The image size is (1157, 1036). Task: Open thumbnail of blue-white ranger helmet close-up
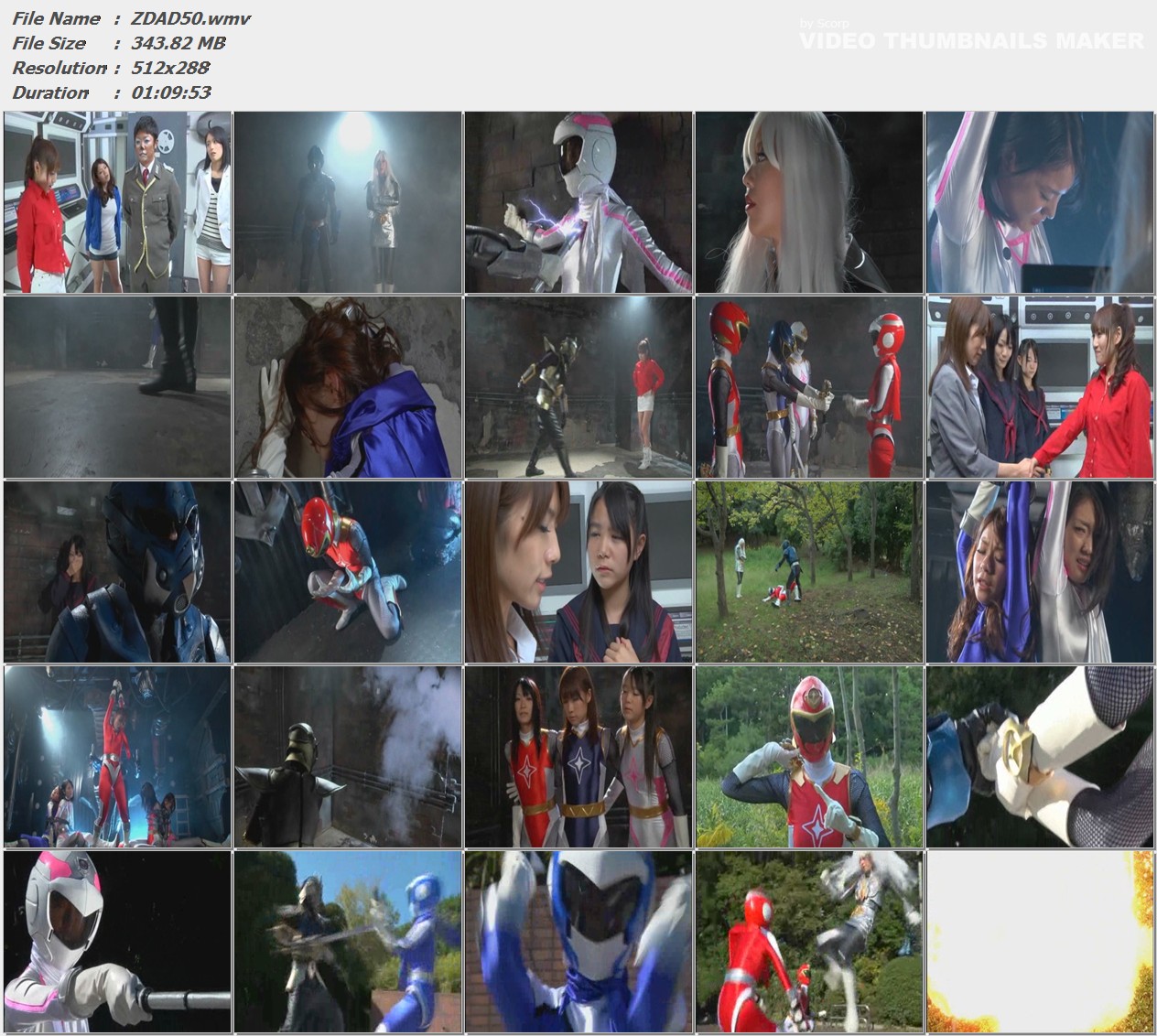click(579, 942)
